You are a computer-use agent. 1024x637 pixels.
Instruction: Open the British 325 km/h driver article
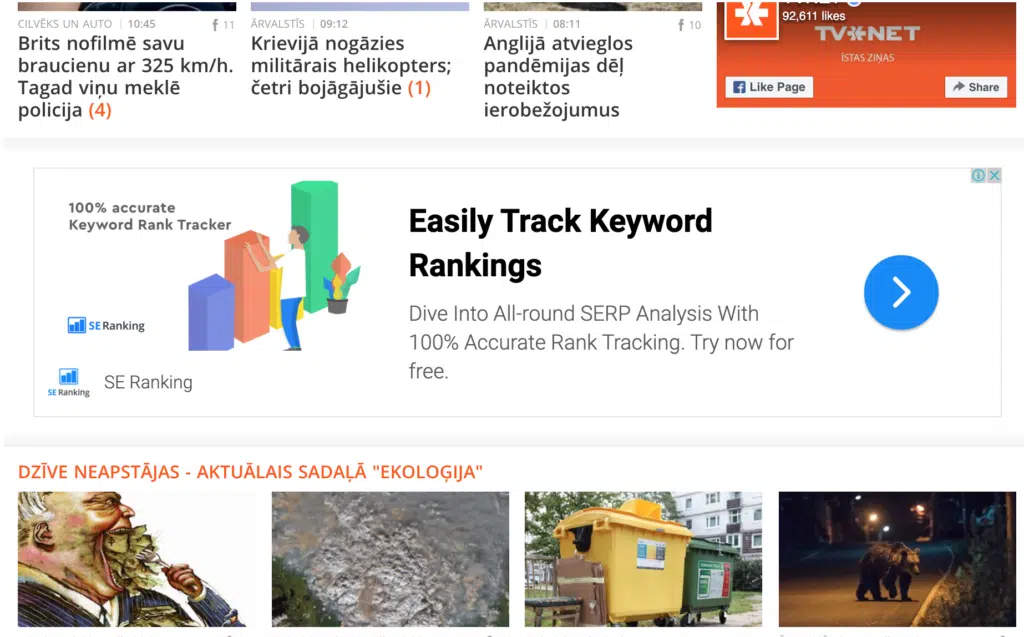125,76
